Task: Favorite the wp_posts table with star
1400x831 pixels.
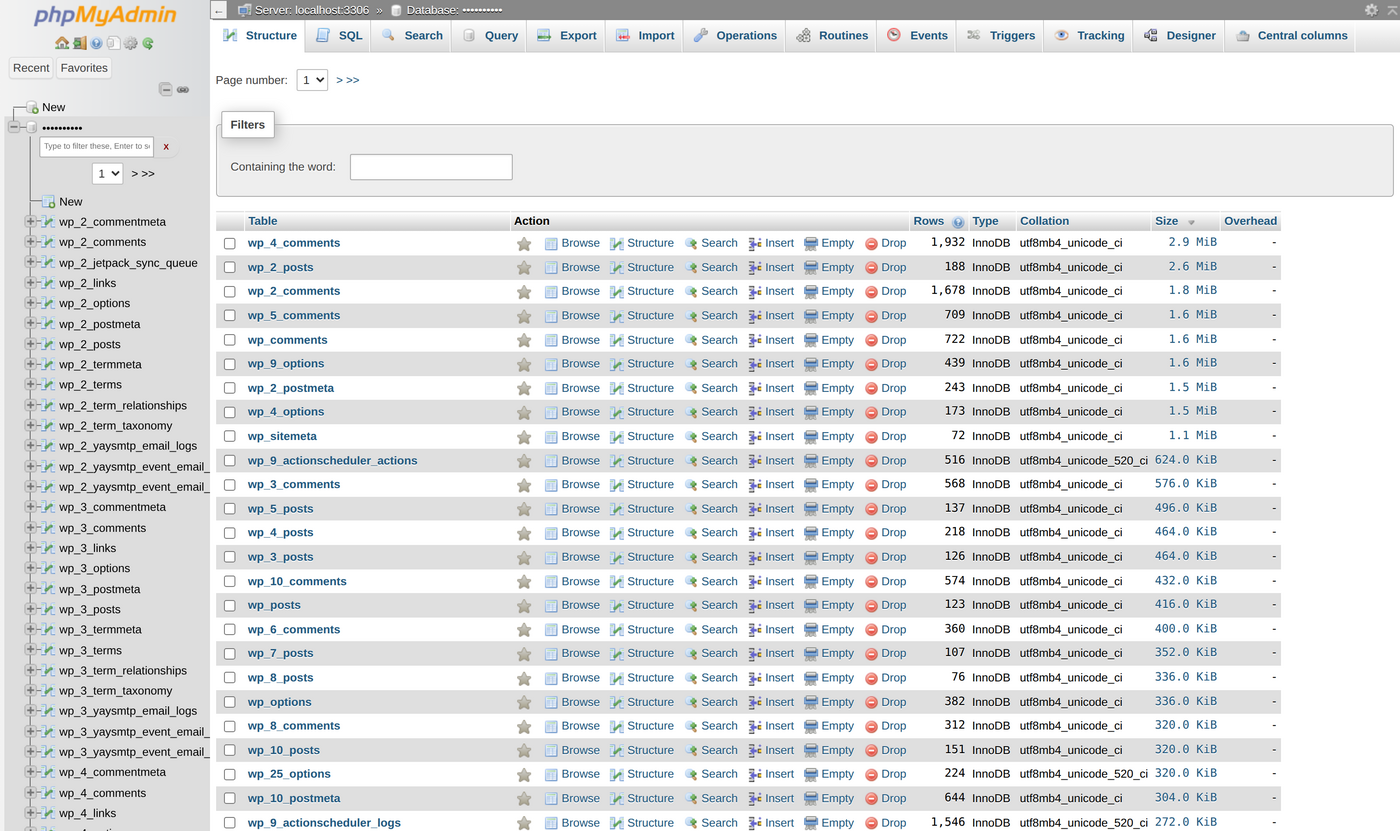Action: click(524, 605)
